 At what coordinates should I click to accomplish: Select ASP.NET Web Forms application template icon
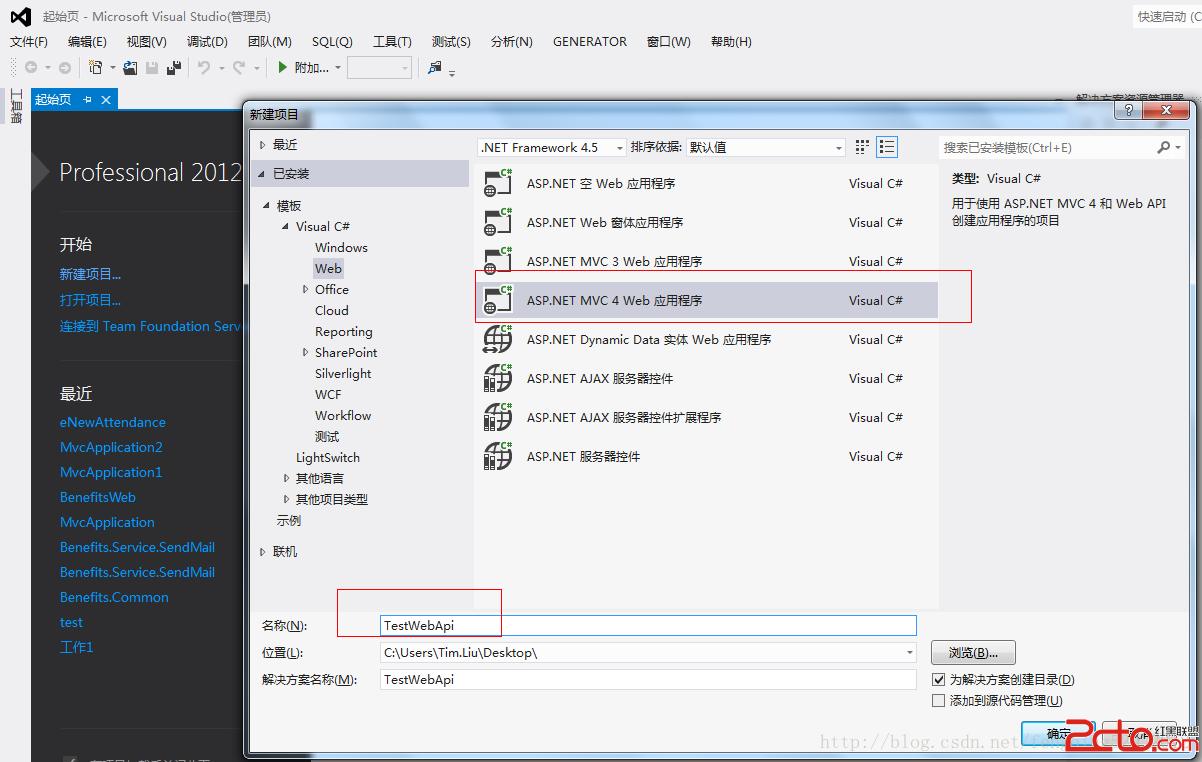498,223
